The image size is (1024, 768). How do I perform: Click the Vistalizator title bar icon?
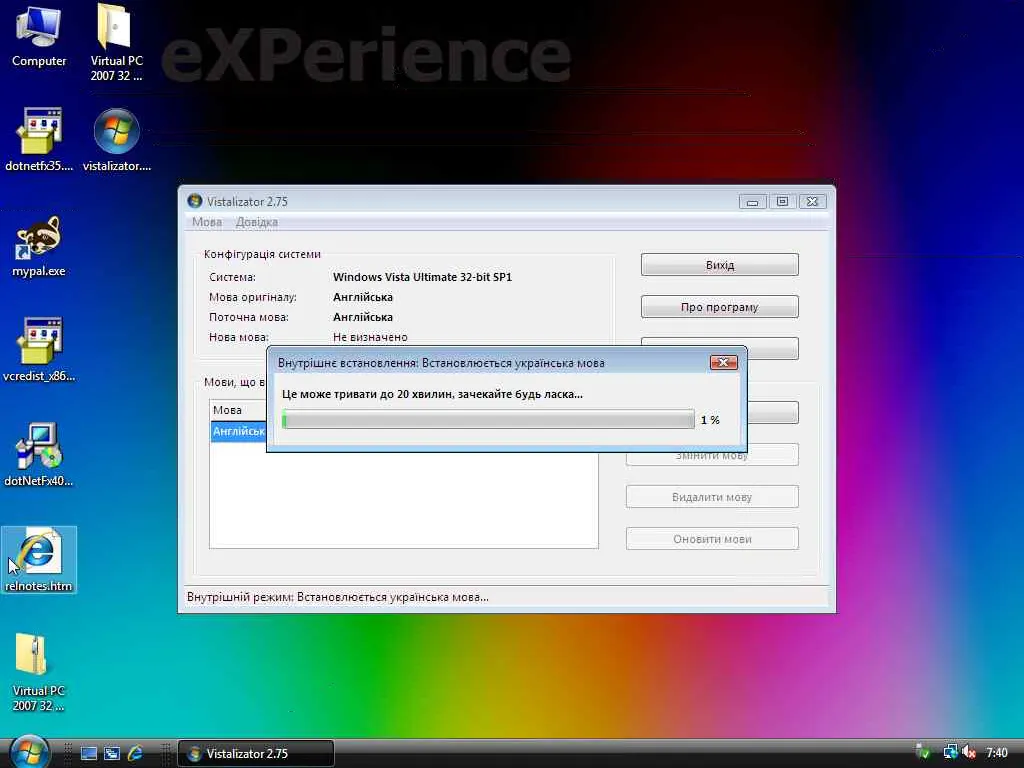pyautogui.click(x=195, y=201)
